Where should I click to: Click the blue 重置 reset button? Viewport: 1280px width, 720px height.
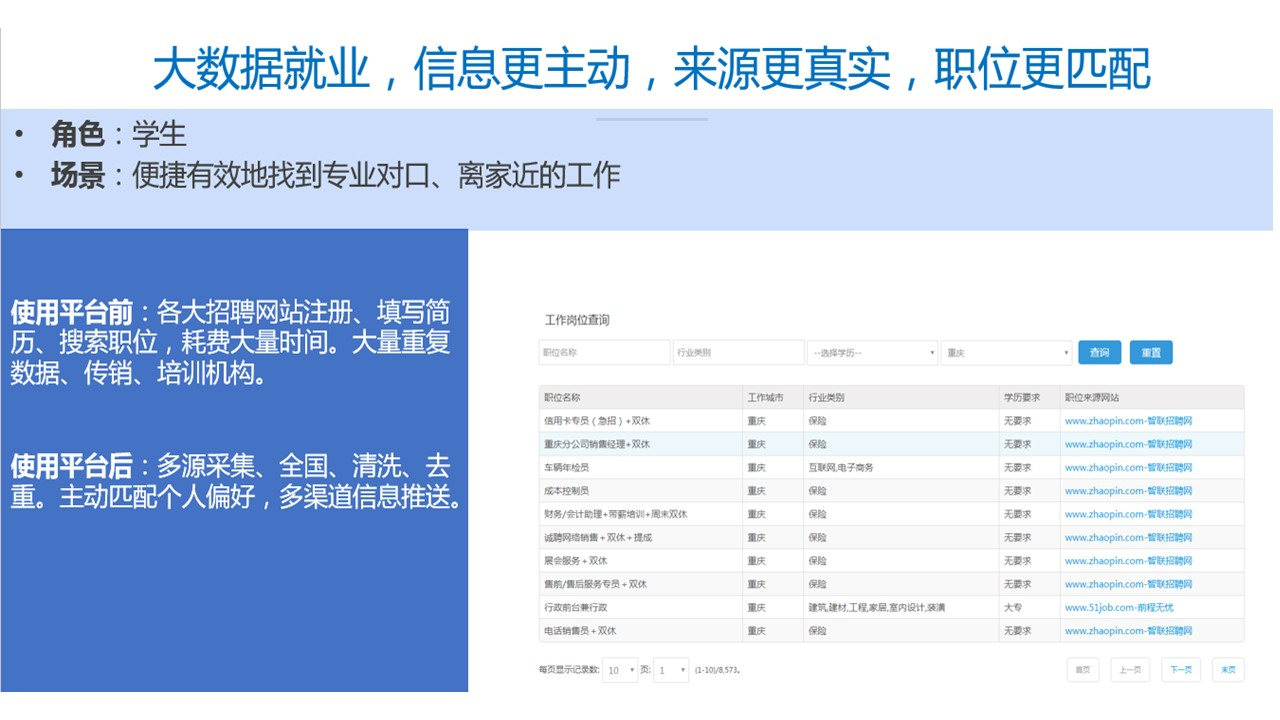pos(1151,352)
